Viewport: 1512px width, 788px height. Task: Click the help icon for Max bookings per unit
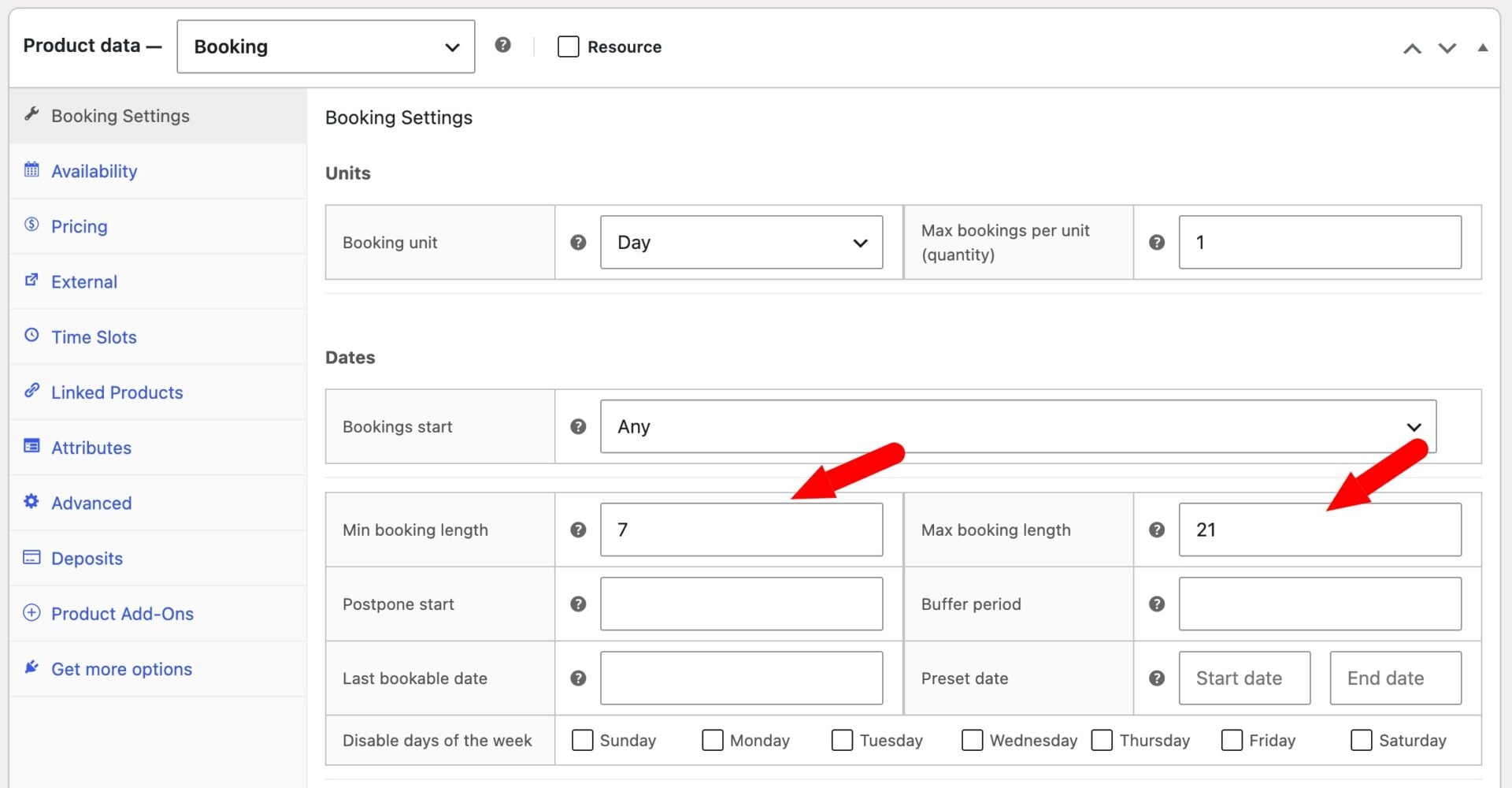1157,243
